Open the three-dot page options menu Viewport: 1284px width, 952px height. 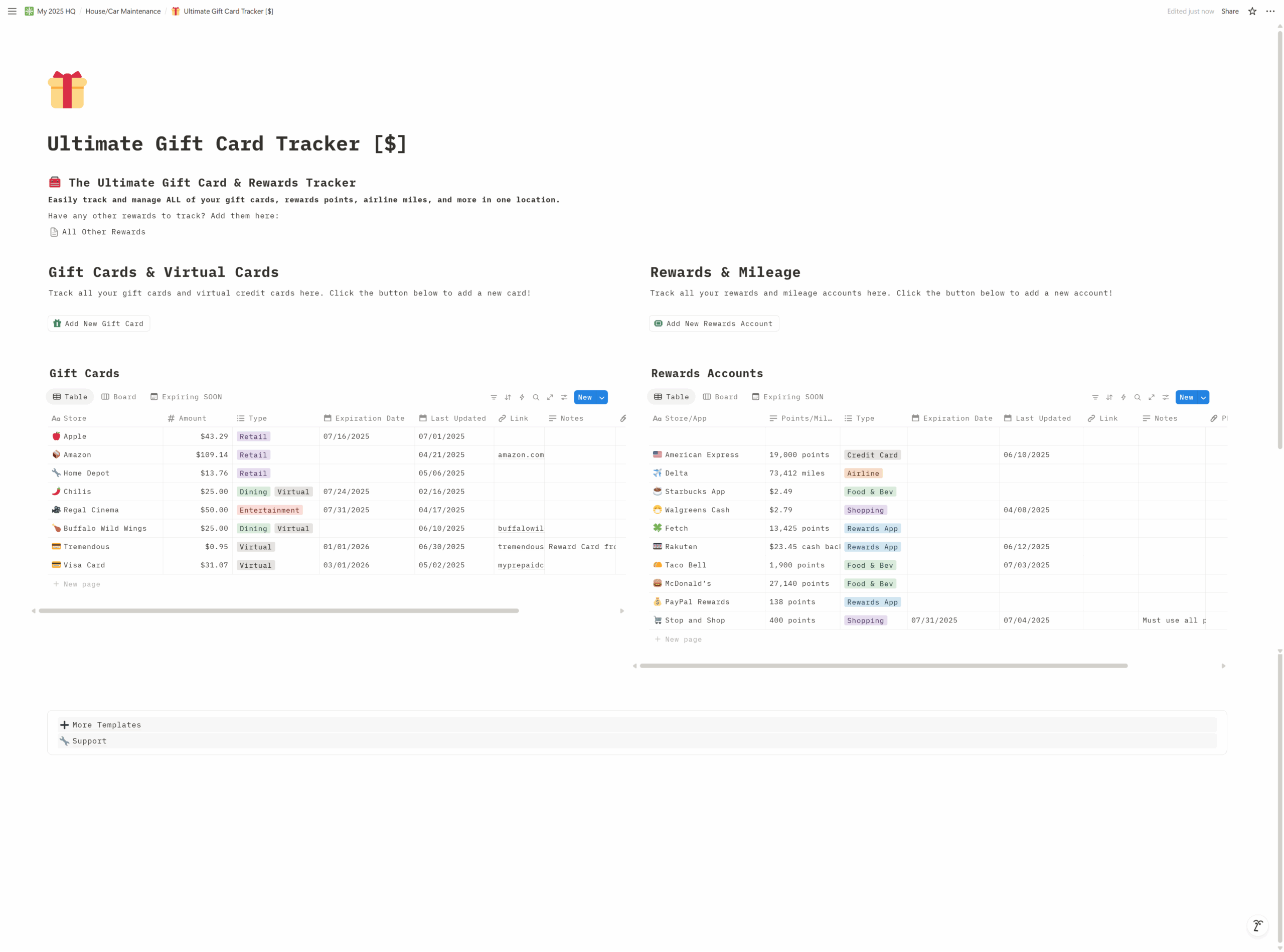tap(1270, 11)
